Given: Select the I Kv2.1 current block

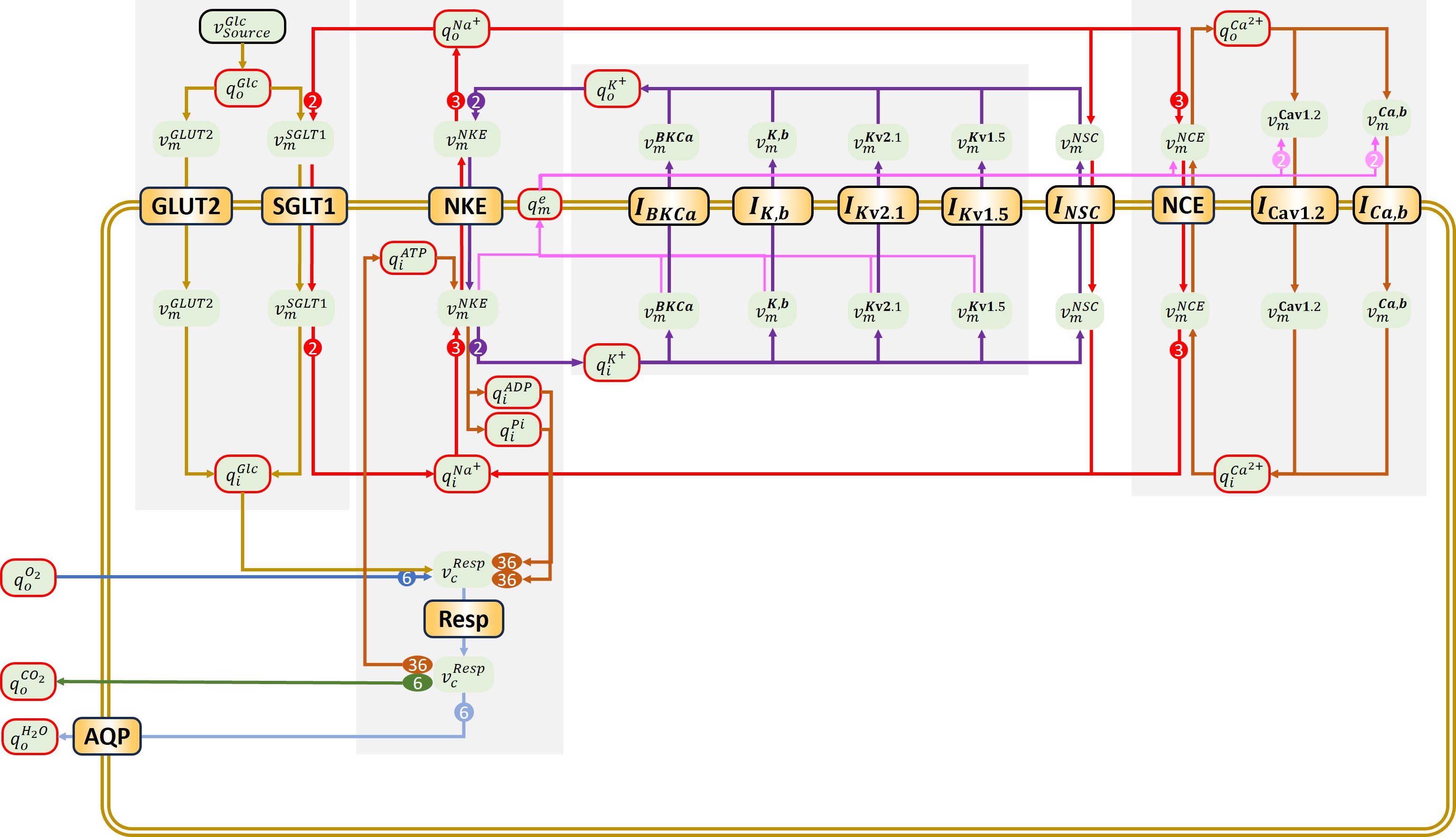Looking at the screenshot, I should pos(878,205).
